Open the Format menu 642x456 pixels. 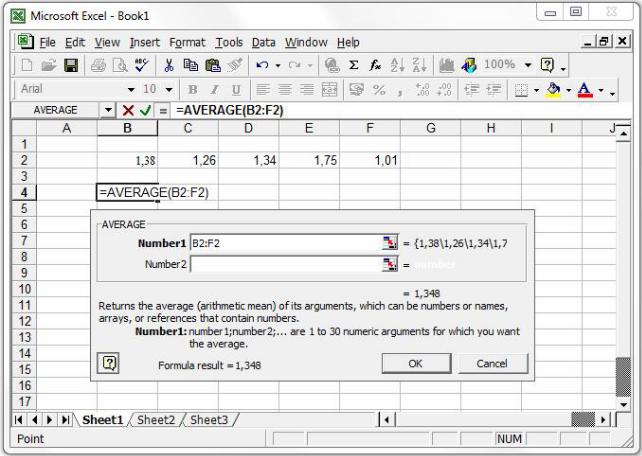(187, 43)
